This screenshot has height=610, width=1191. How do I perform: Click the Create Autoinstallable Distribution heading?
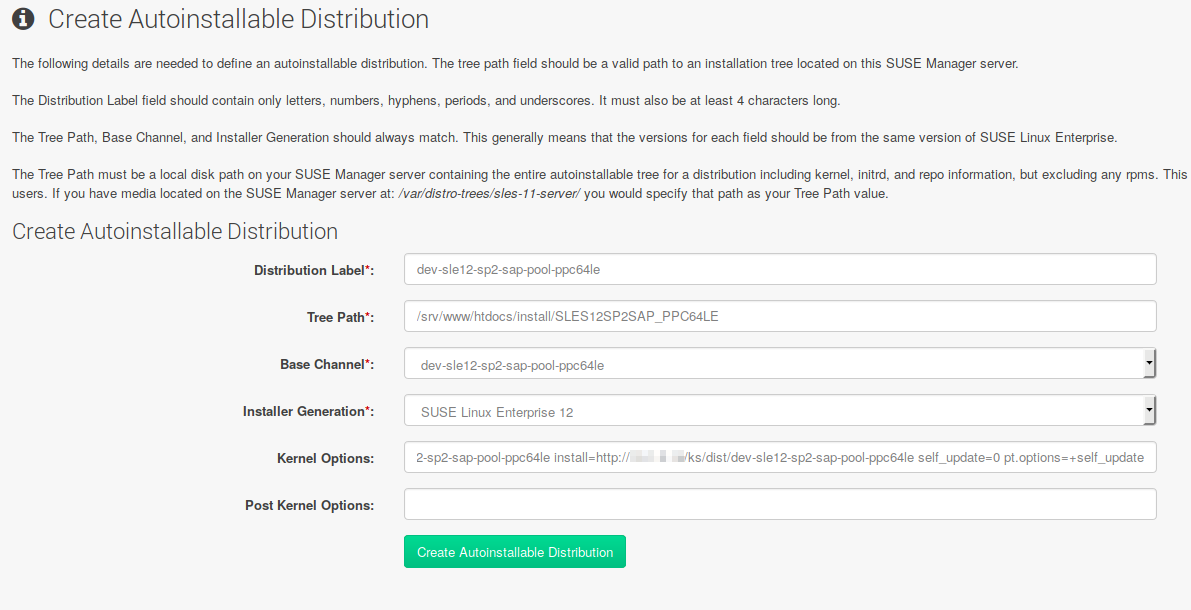[x=173, y=231]
